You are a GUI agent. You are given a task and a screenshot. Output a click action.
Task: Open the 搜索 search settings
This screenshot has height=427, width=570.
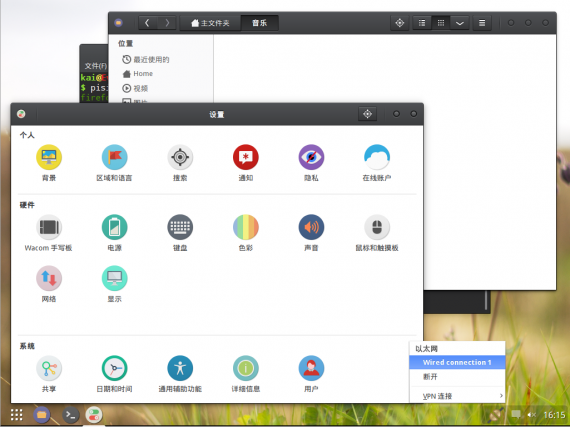(180, 162)
